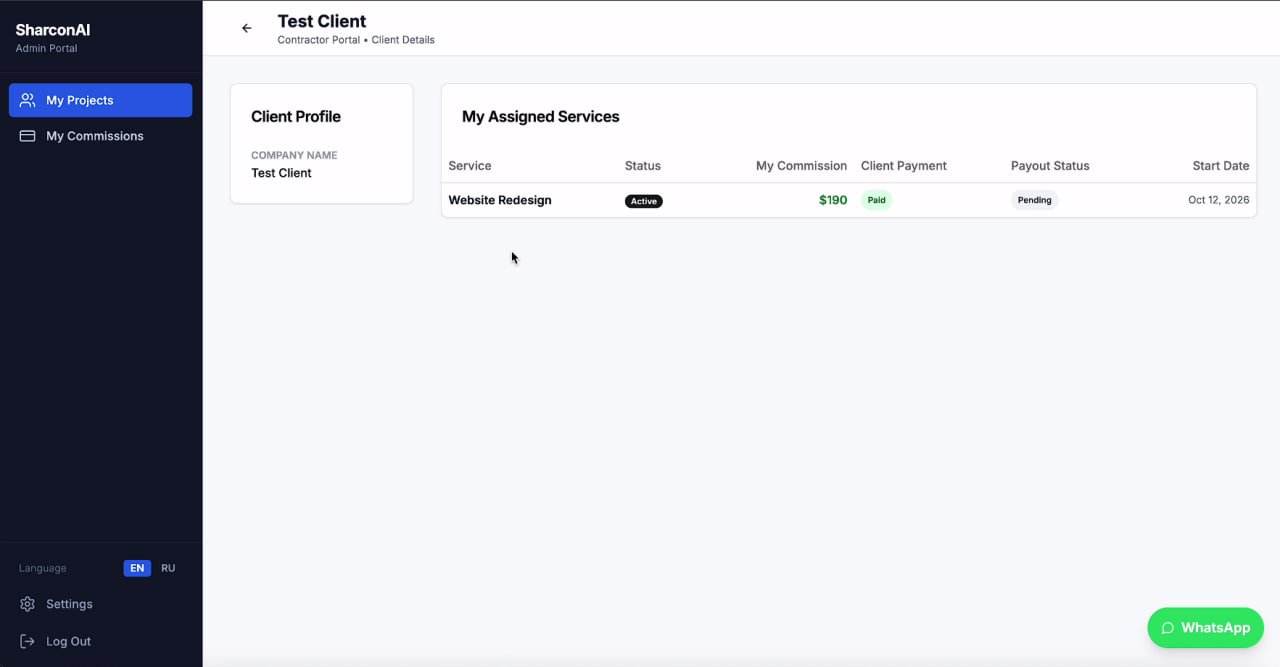1280x667 pixels.
Task: Switch language to RU
Action: [x=168, y=568]
